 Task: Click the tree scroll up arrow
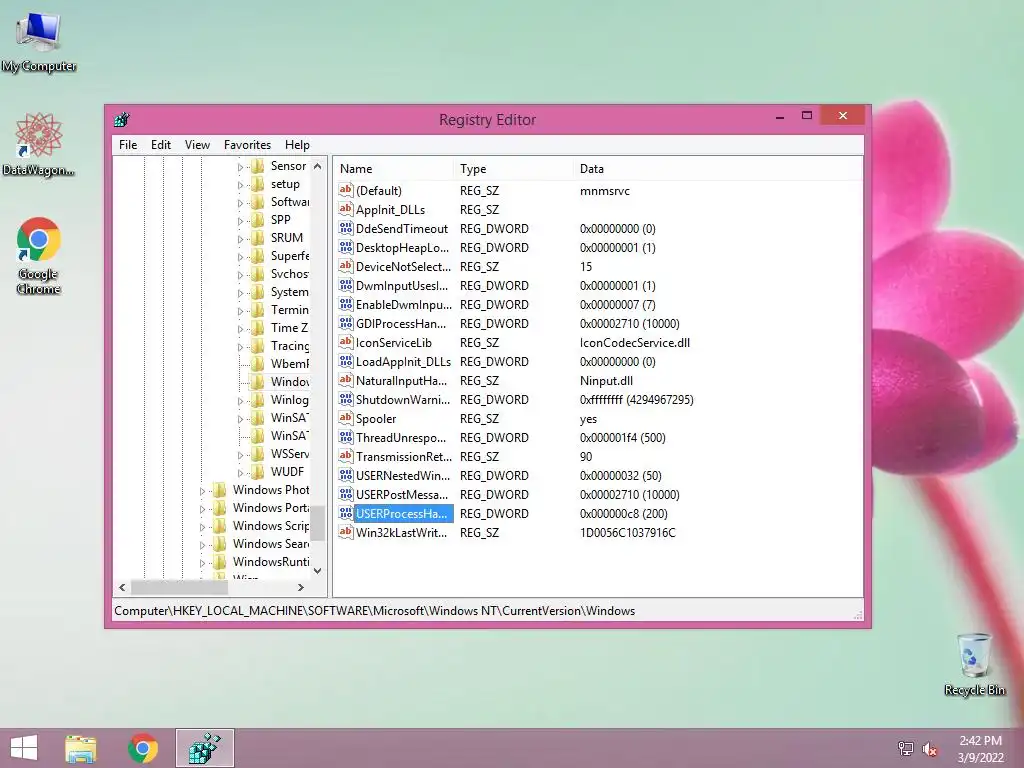[x=317, y=166]
